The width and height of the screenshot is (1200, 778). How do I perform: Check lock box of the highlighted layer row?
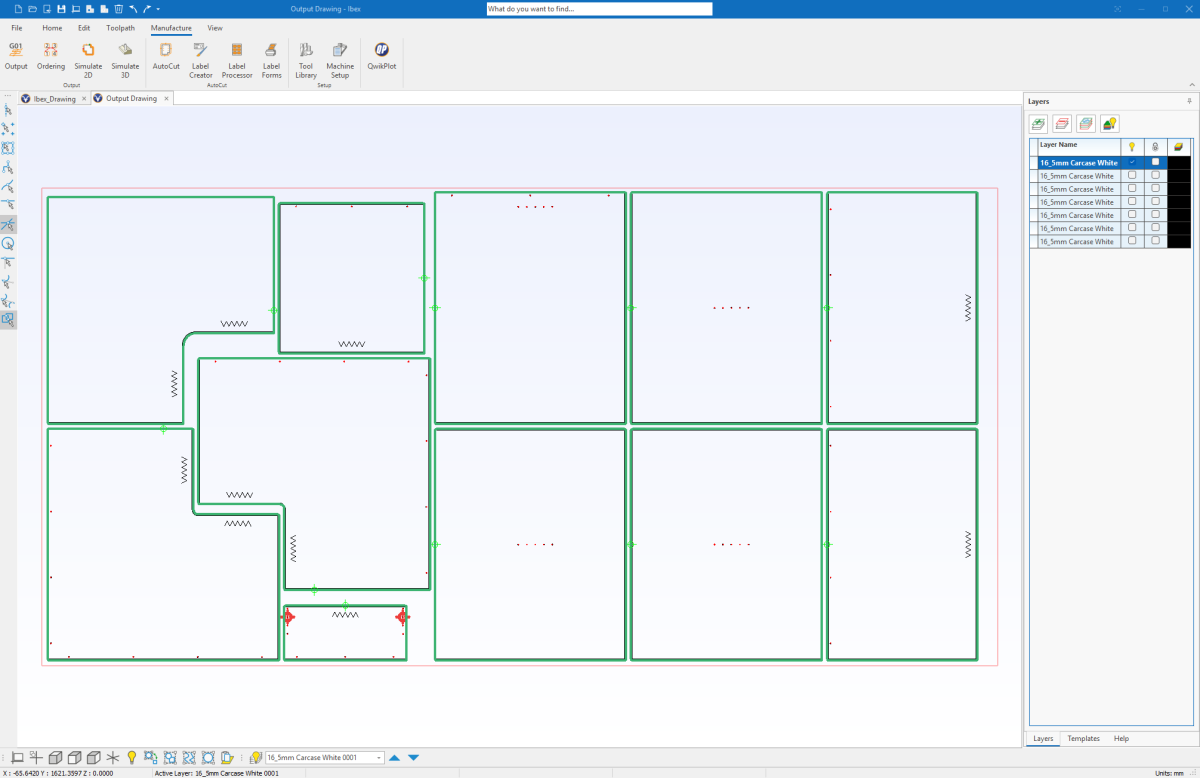click(x=1156, y=162)
